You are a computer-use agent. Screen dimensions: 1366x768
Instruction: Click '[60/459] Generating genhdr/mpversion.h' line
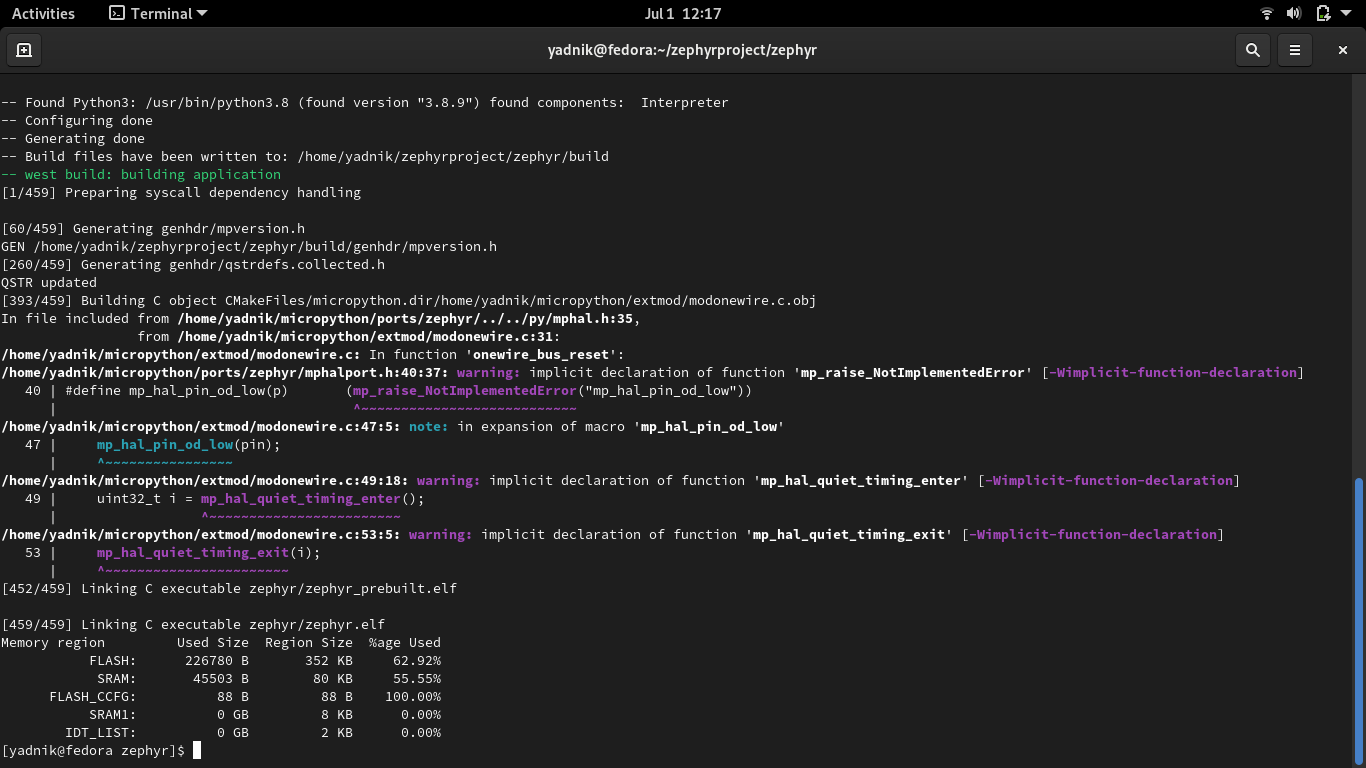pyautogui.click(x=153, y=228)
